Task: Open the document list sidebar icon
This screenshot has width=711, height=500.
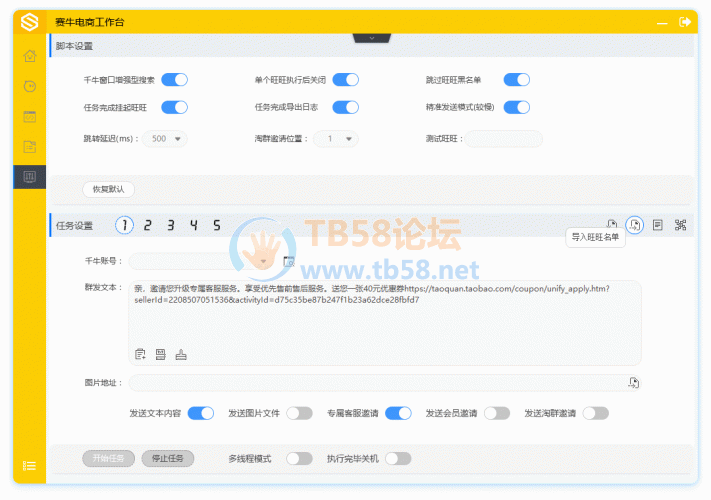Action: pyautogui.click(x=30, y=146)
